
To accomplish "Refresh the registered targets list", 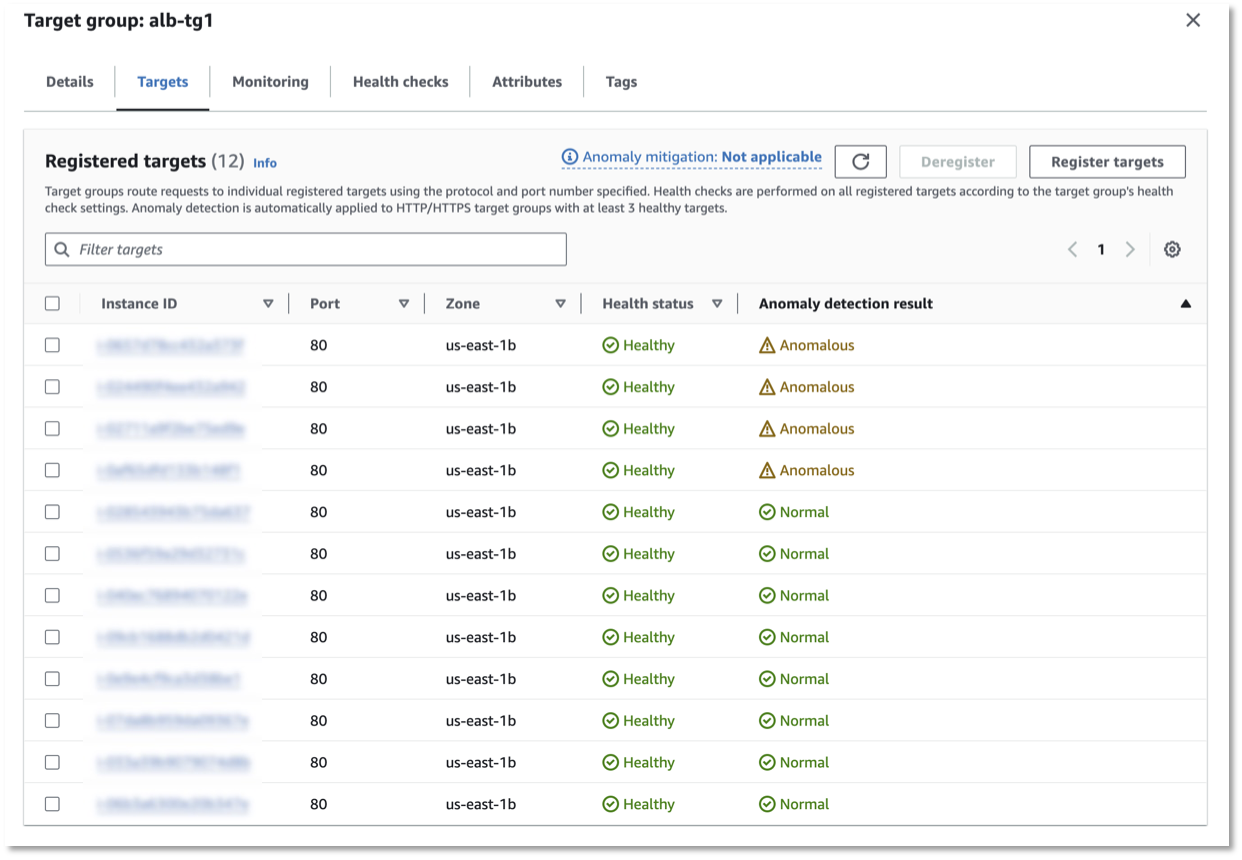I will pos(860,161).
